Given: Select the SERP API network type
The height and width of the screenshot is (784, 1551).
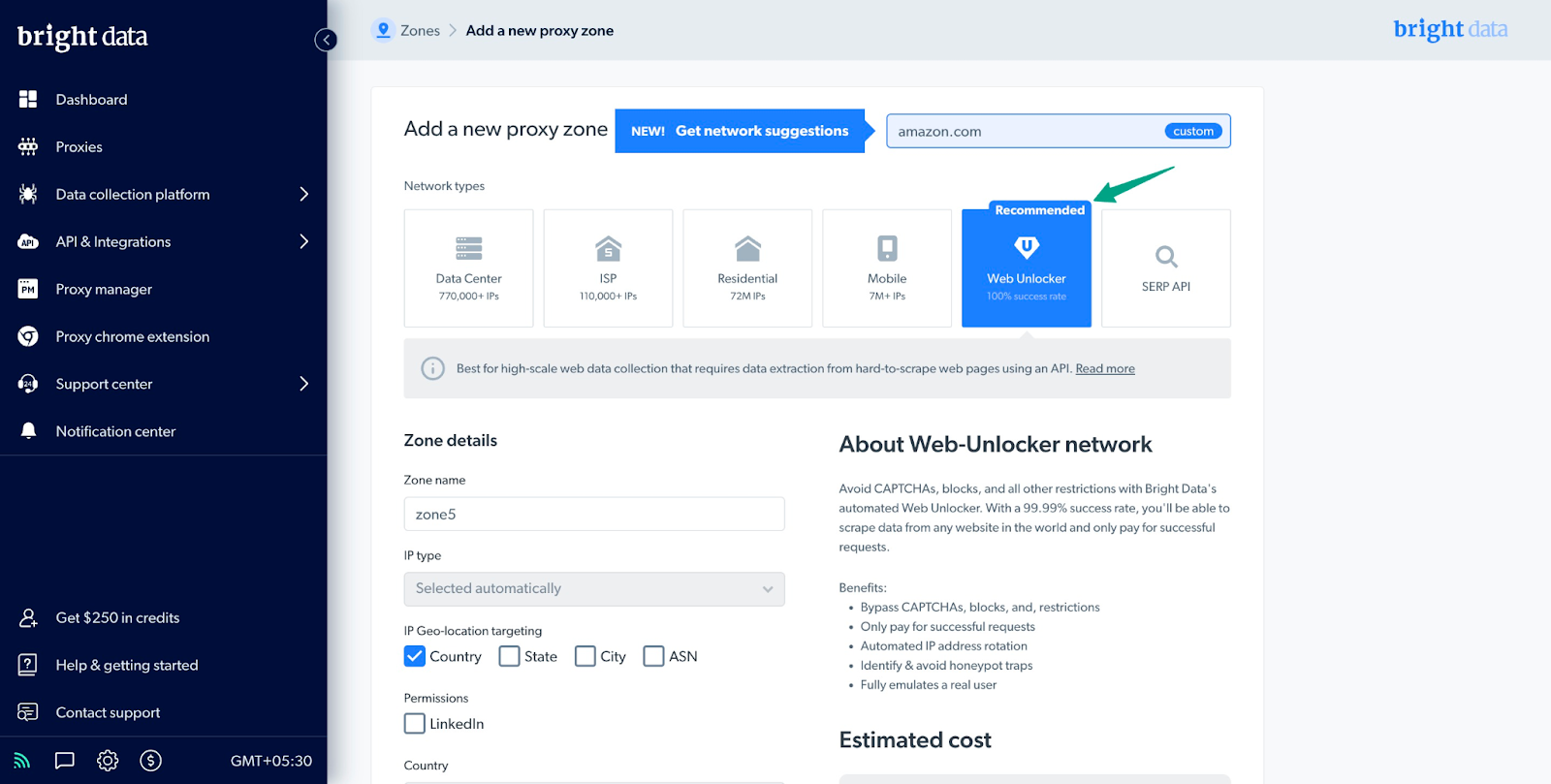Looking at the screenshot, I should pyautogui.click(x=1166, y=268).
